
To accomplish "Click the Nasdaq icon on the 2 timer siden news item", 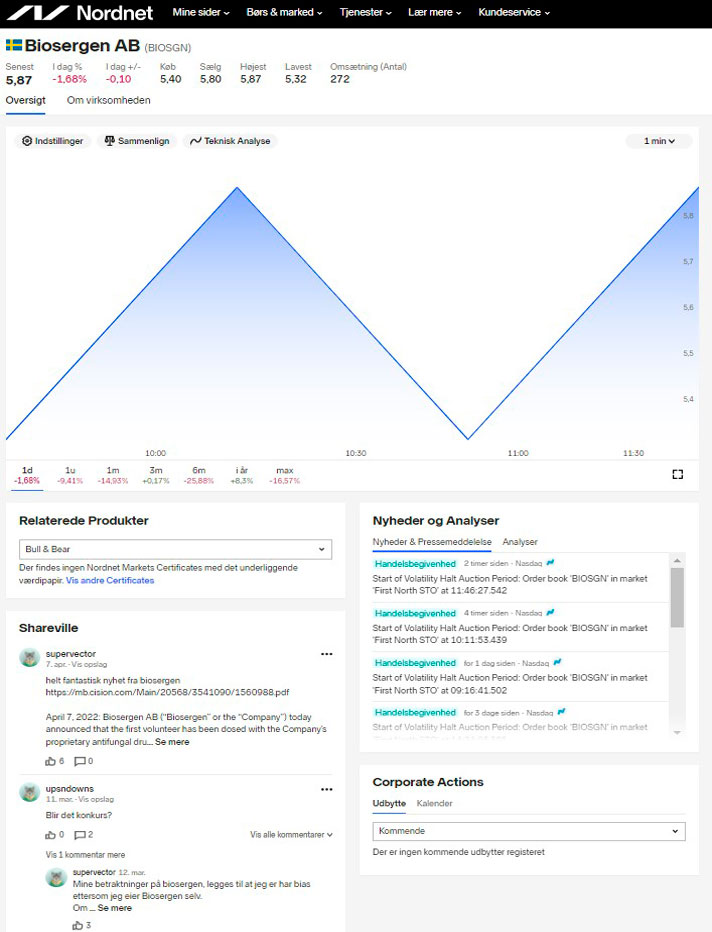I will tap(550, 562).
